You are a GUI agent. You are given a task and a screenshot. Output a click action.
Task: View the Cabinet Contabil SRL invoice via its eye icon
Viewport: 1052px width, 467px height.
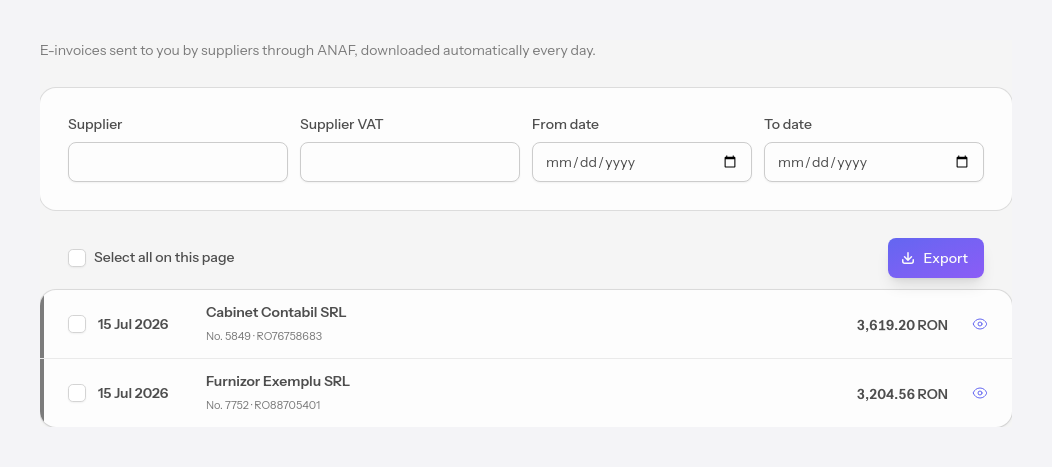[980, 324]
